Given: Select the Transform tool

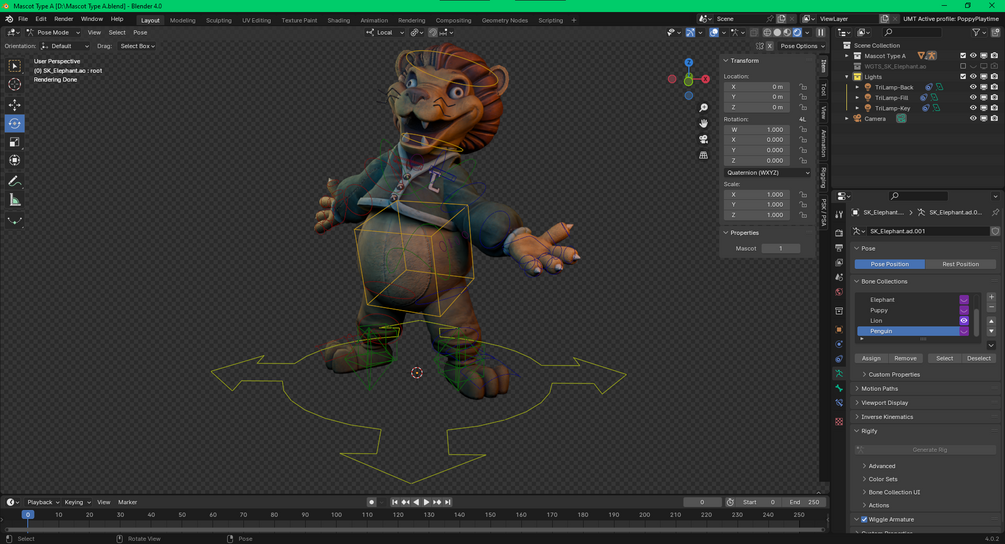Looking at the screenshot, I should tap(14, 160).
